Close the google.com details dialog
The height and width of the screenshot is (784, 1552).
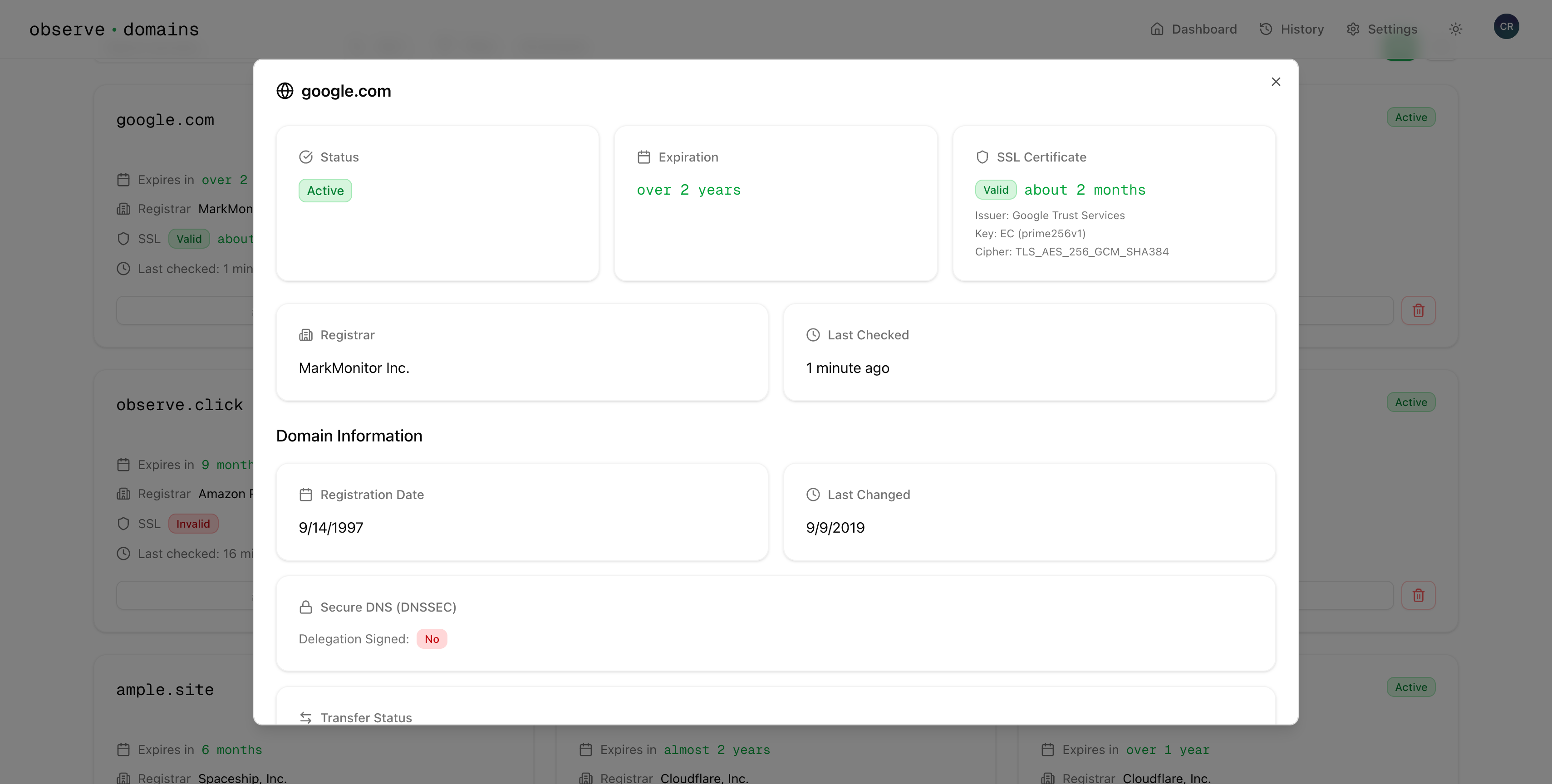[1276, 82]
